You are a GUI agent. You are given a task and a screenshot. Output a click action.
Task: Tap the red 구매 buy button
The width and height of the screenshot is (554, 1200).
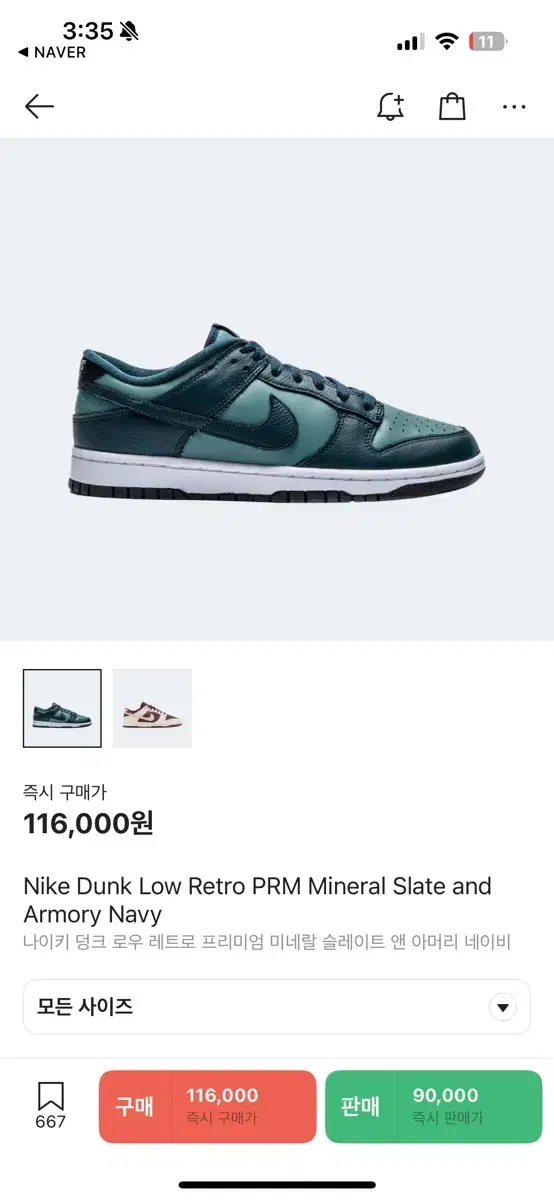[x=207, y=1106]
